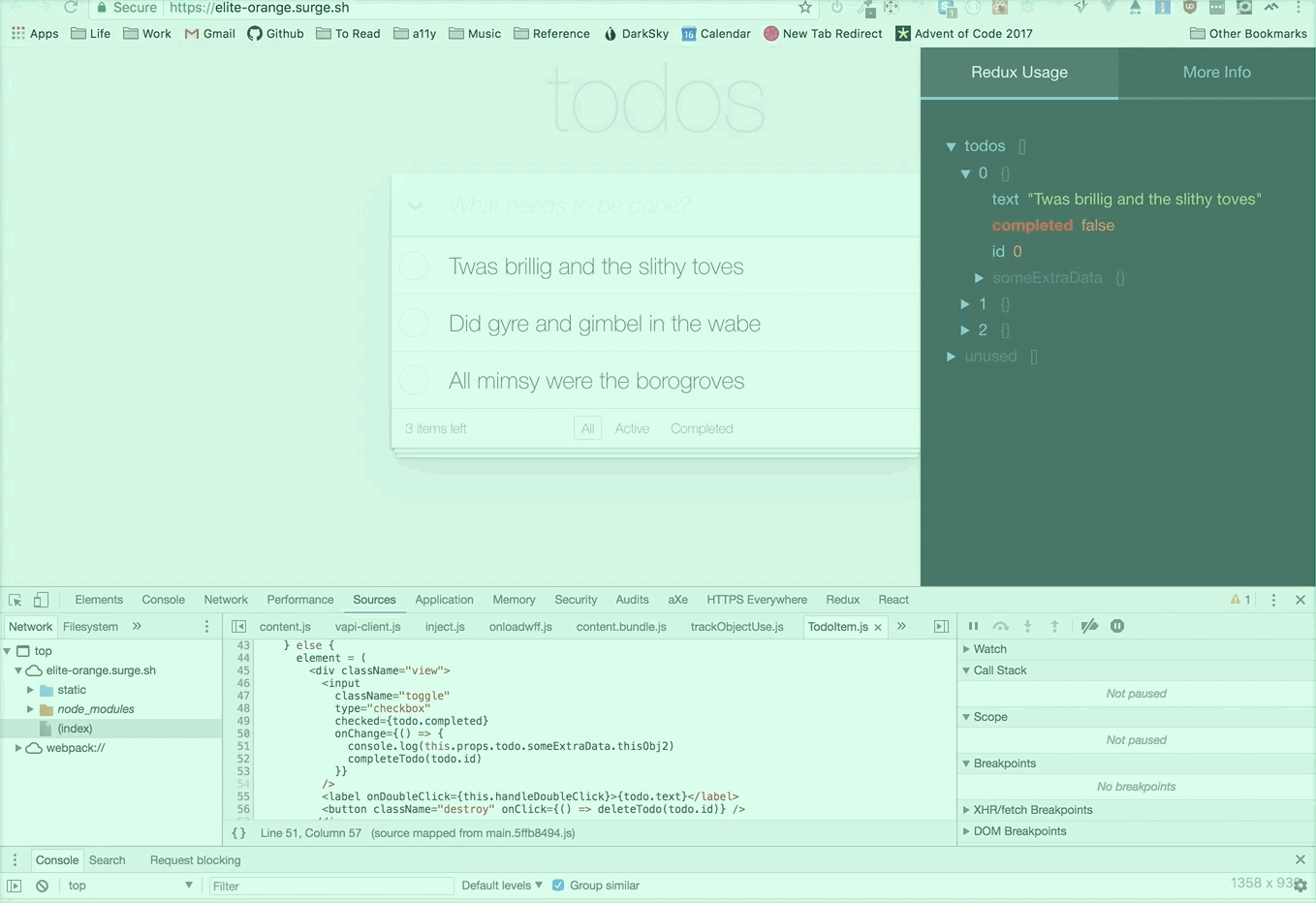Hide the debugger sidebar pane icon
Viewport: 1316px width, 903px height.
[x=941, y=627]
